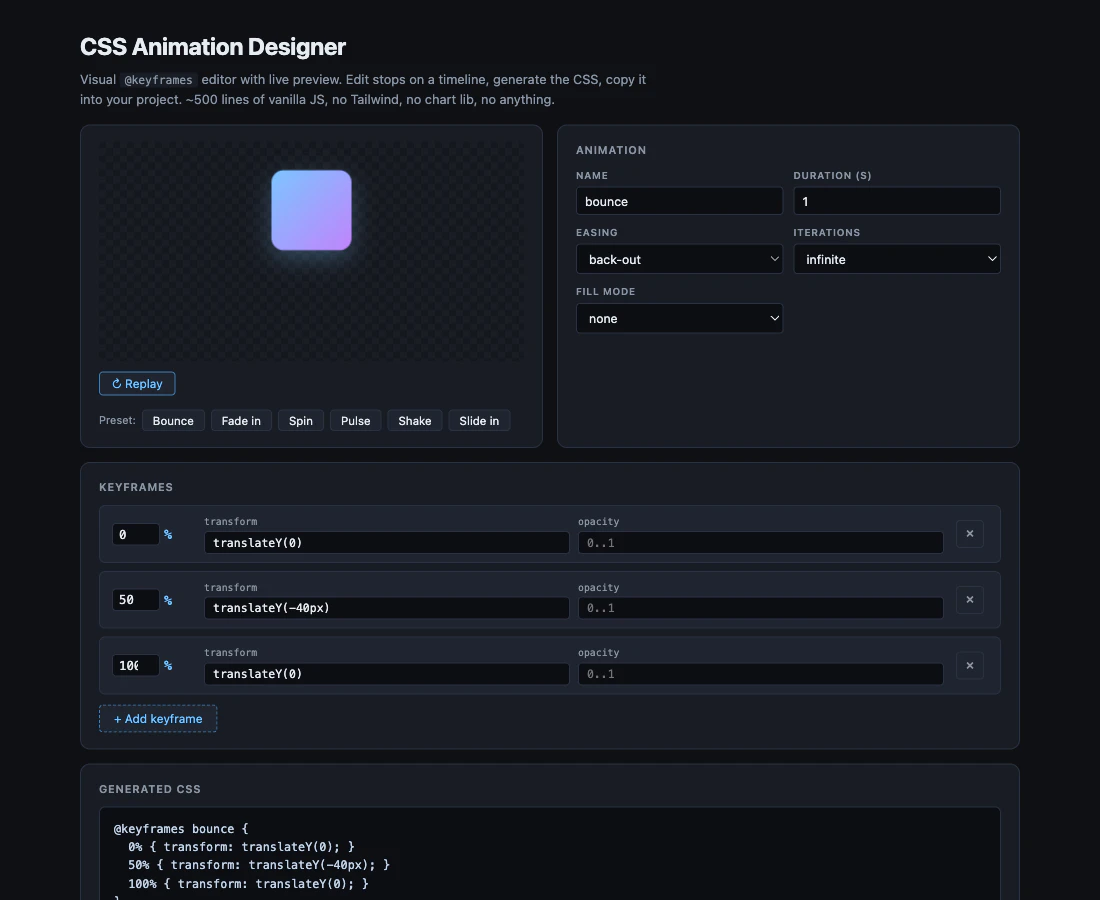Open the Easing dropdown

(x=679, y=260)
